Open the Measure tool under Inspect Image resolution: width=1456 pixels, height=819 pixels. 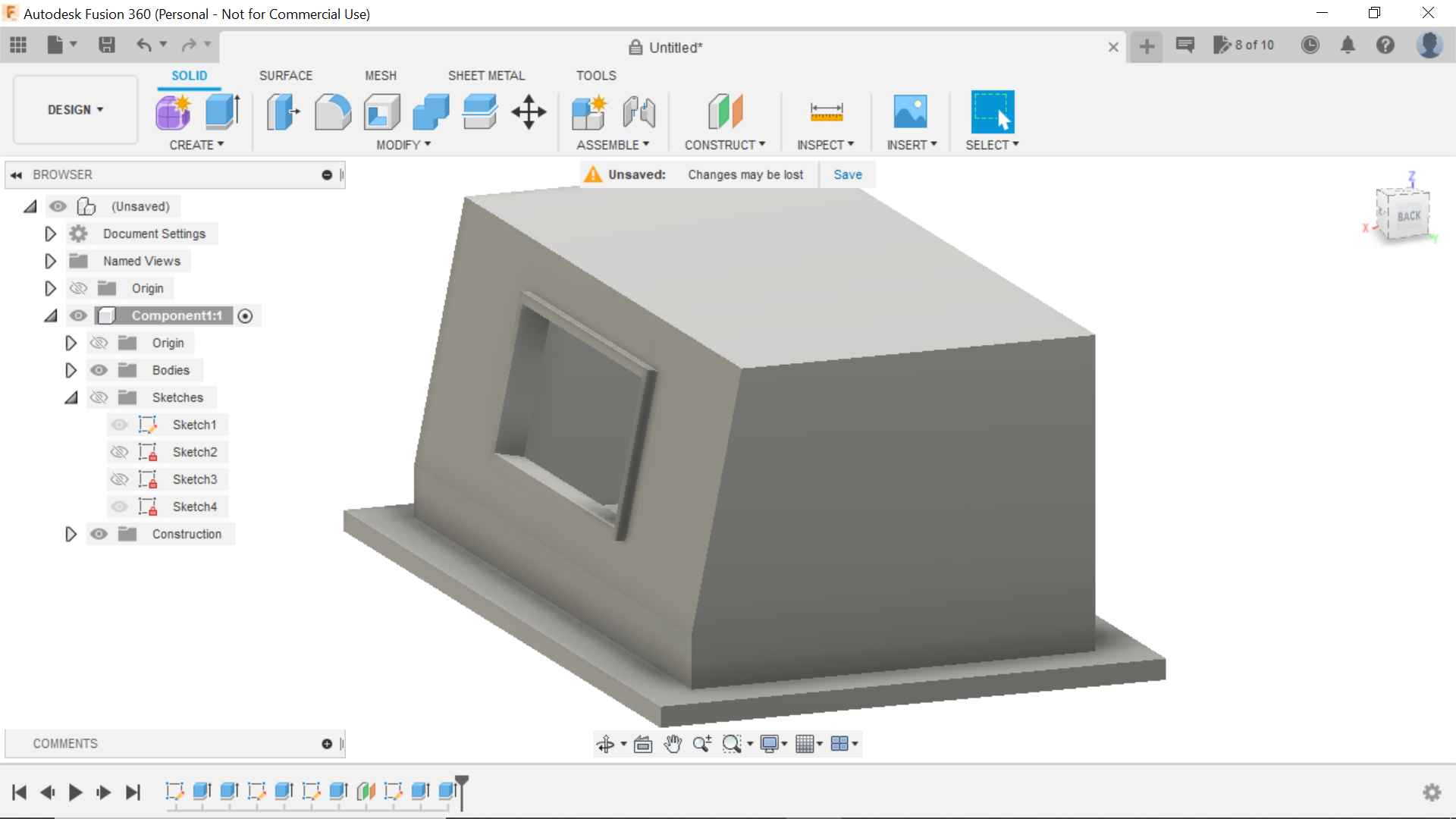(x=826, y=111)
